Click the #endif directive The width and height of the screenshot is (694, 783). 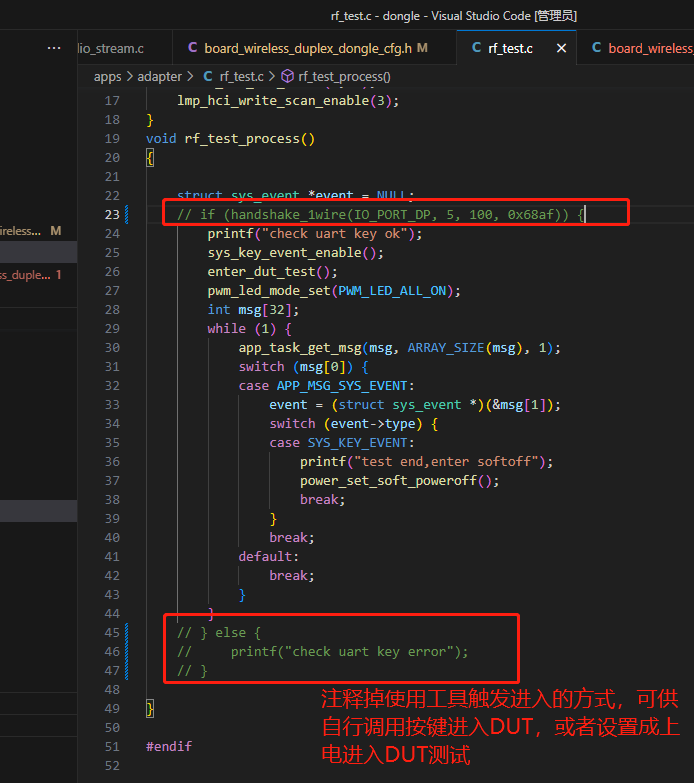pyautogui.click(x=169, y=747)
